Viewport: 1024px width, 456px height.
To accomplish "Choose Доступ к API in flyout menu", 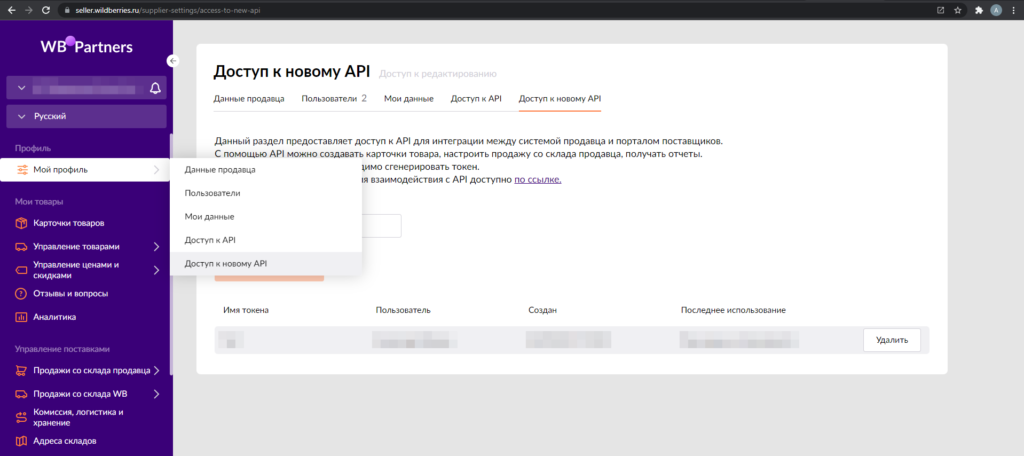I will pyautogui.click(x=265, y=240).
